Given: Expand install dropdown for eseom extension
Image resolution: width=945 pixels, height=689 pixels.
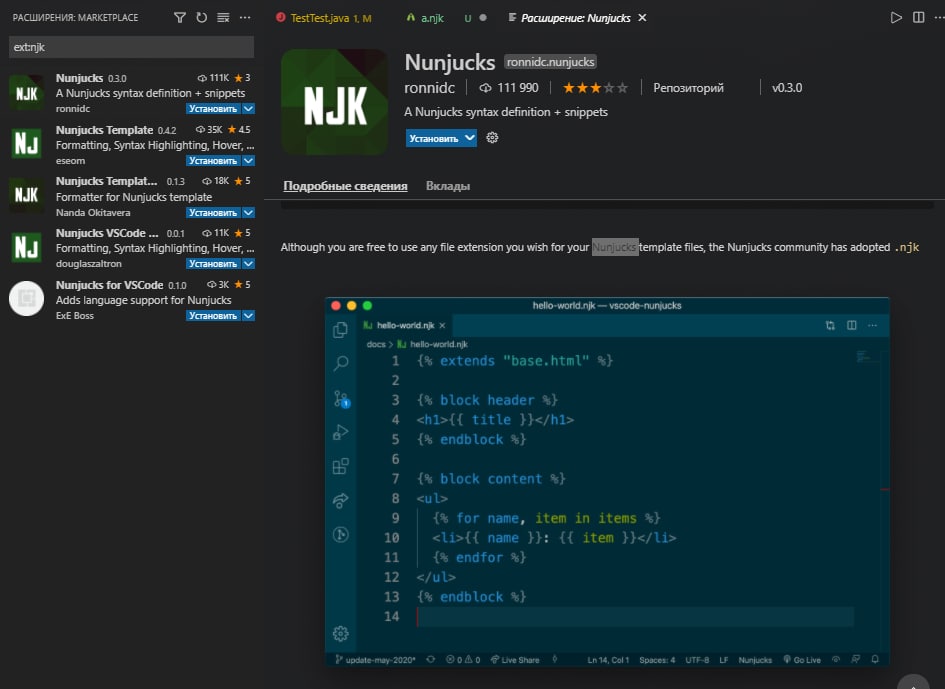Looking at the screenshot, I should pos(248,161).
